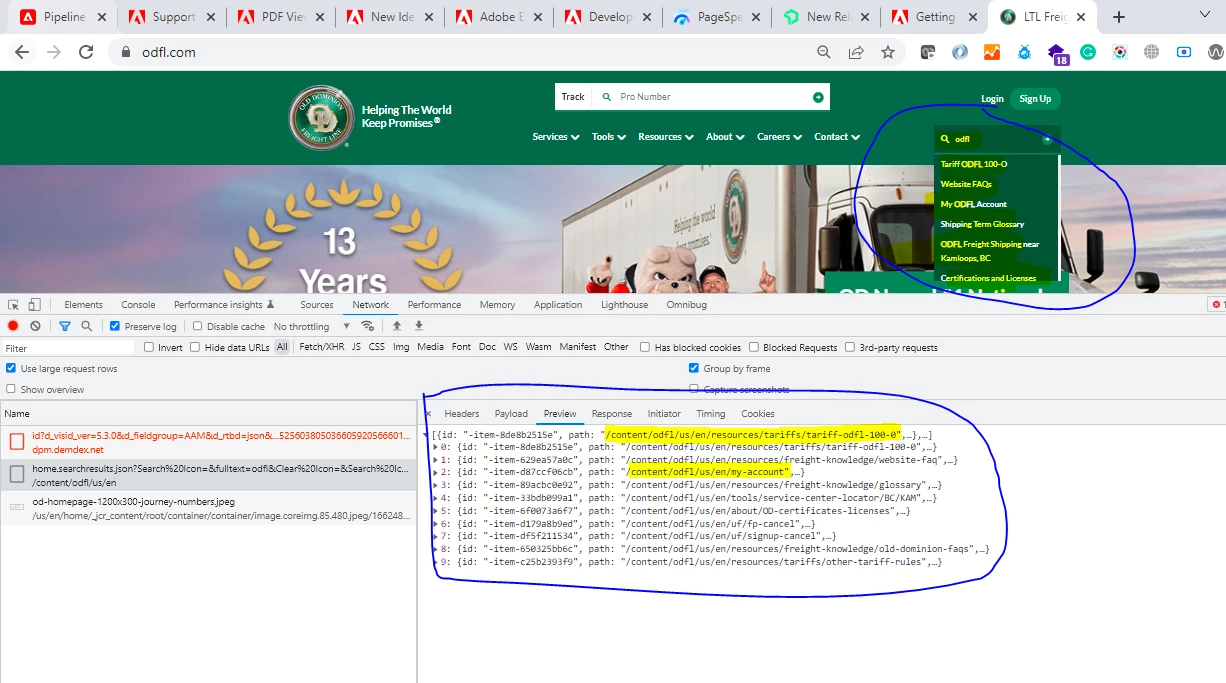Select the home.searchresults.json request row
This screenshot has height=683, width=1226.
208,474
